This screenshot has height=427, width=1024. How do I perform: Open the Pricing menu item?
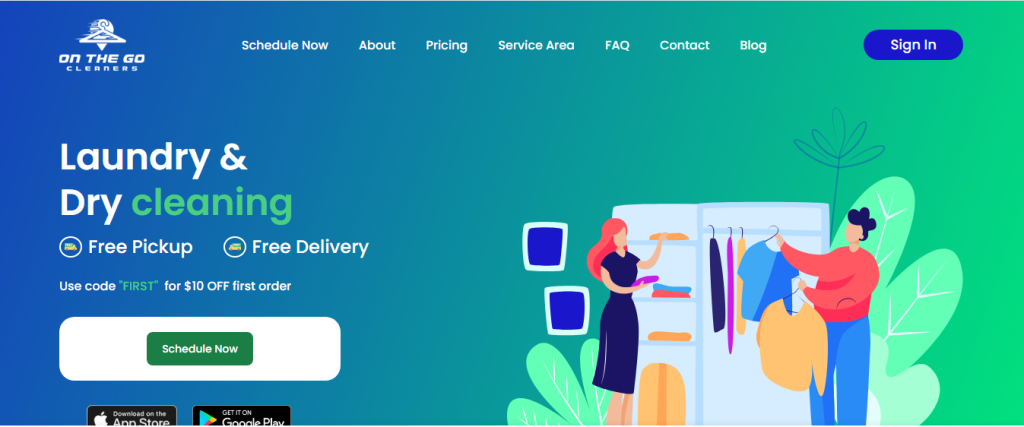tap(447, 45)
